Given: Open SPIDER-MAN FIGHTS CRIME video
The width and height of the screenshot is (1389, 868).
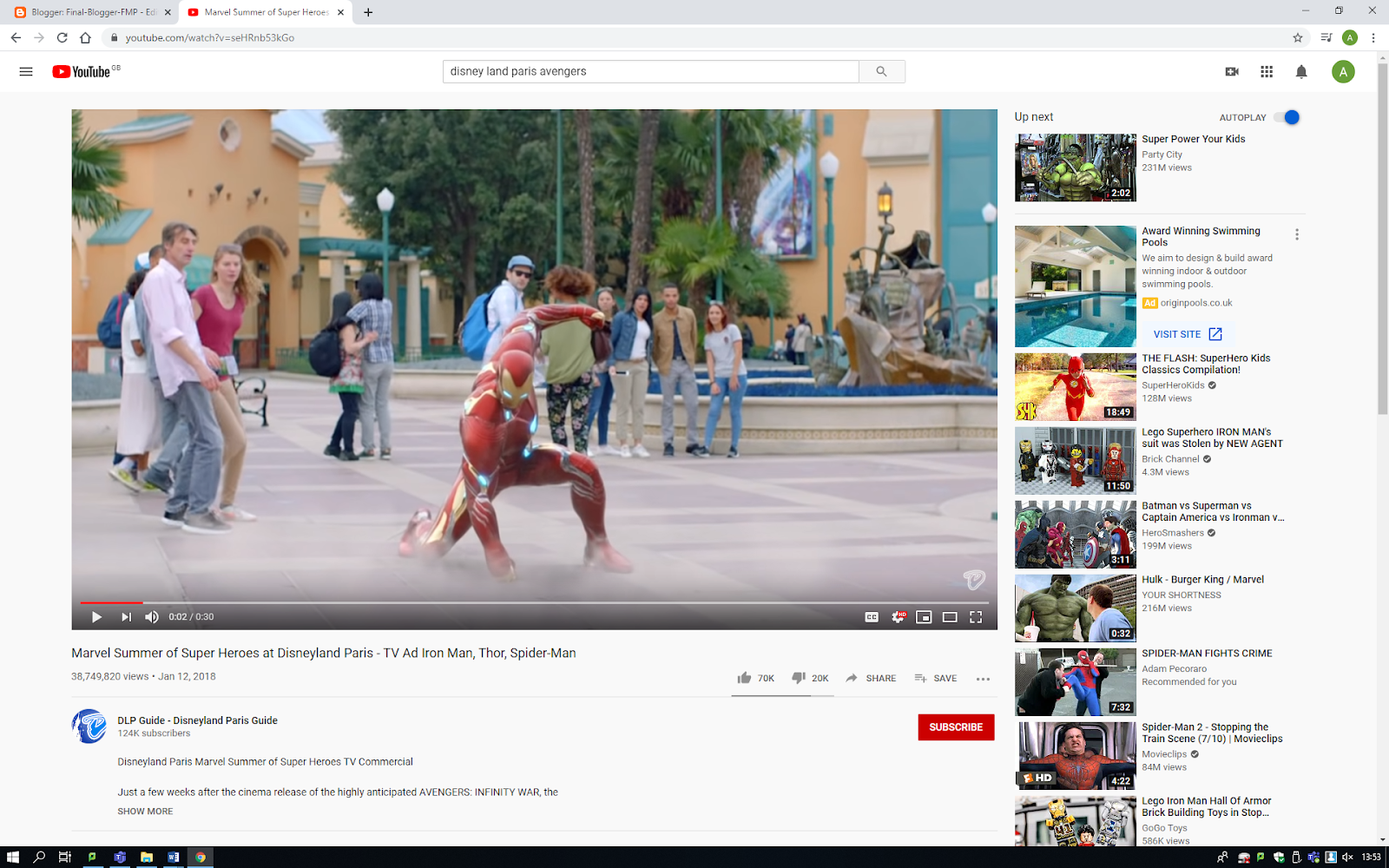Looking at the screenshot, I should pyautogui.click(x=1207, y=654).
